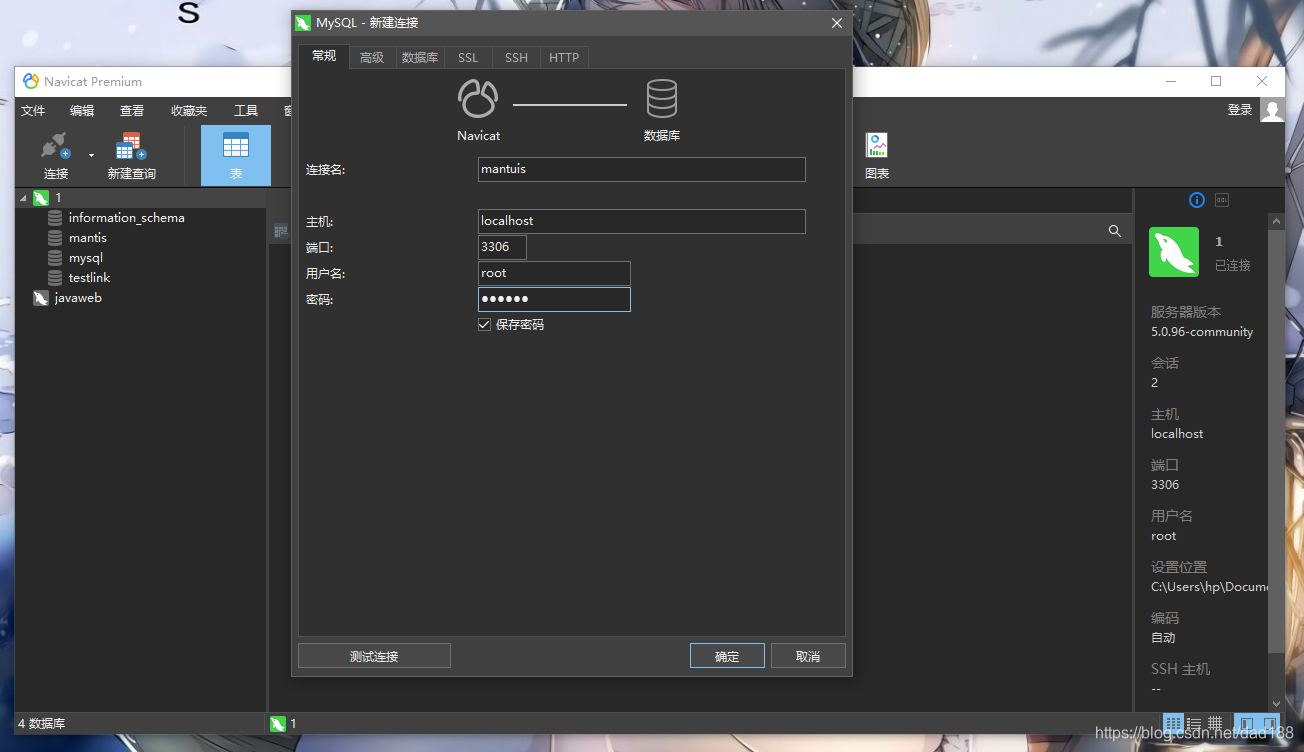Screen dimensions: 1304x752
Task: Toggle the right pane icon in status bar
Action: click(1270, 722)
